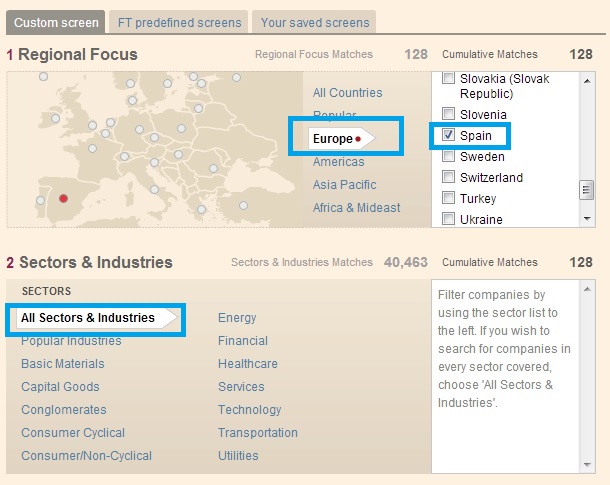610x485 pixels.
Task: Uncheck the Spain checkbox
Action: coord(449,135)
